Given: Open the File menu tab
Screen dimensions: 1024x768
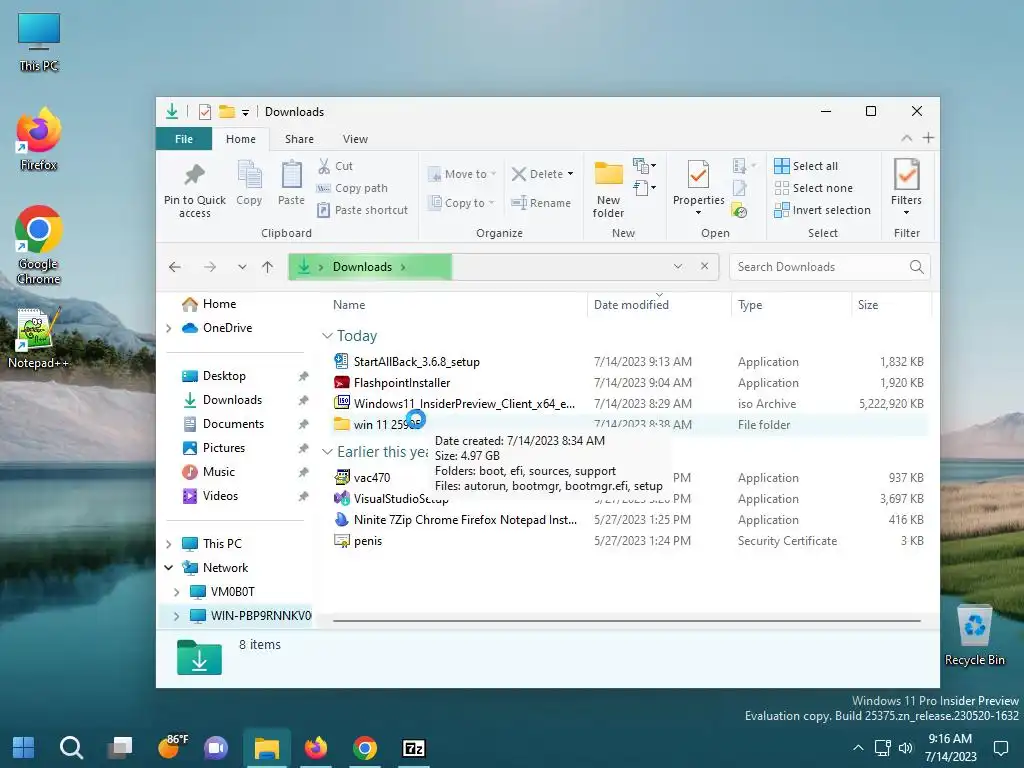Looking at the screenshot, I should pos(184,139).
